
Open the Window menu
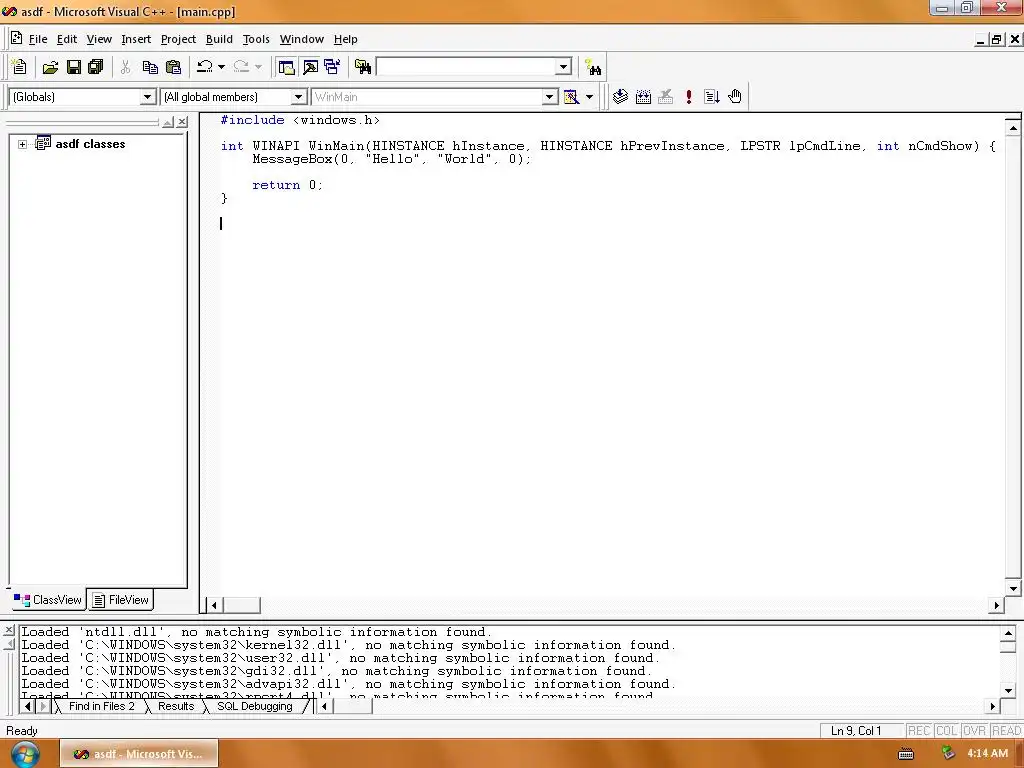coord(302,39)
